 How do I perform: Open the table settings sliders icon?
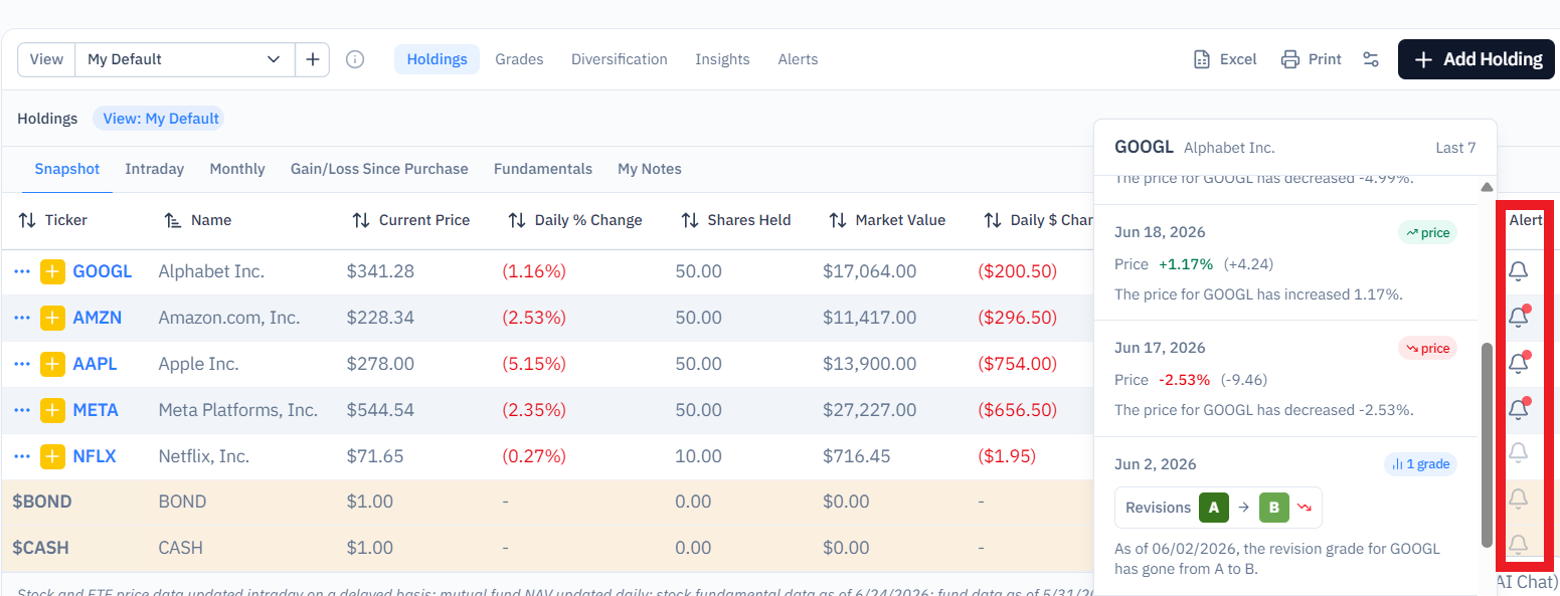pos(1371,59)
